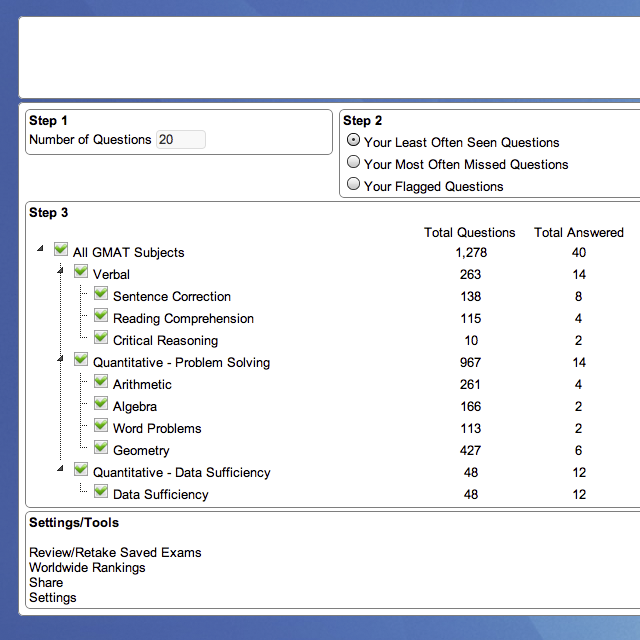Click the Sentence Correction label

(x=172, y=297)
